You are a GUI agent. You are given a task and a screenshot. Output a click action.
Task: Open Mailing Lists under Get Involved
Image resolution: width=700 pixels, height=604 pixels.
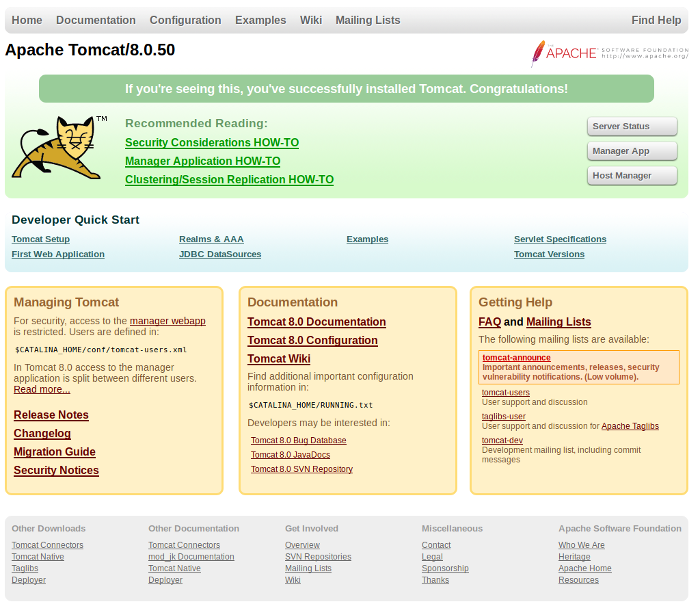(x=308, y=568)
